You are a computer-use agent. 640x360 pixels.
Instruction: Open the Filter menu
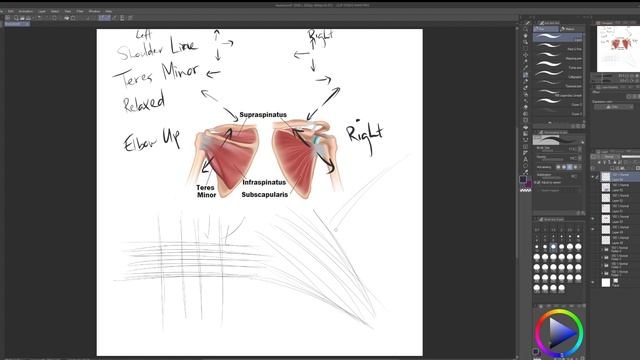(x=80, y=11)
